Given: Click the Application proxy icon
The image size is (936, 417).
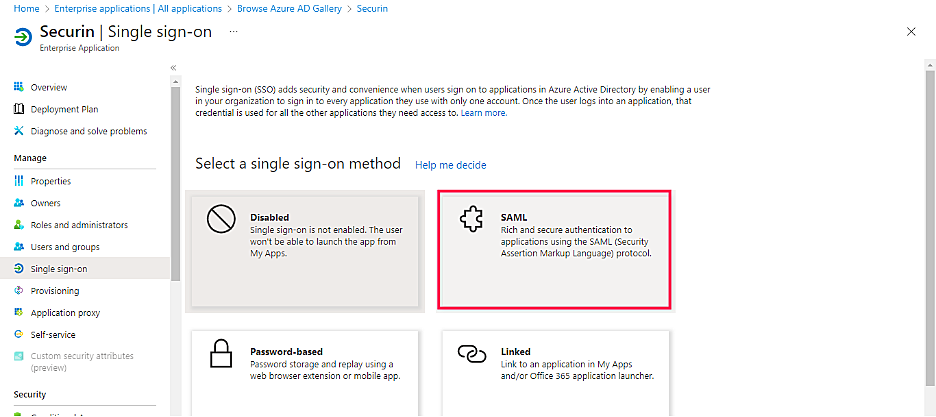Looking at the screenshot, I should point(19,313).
